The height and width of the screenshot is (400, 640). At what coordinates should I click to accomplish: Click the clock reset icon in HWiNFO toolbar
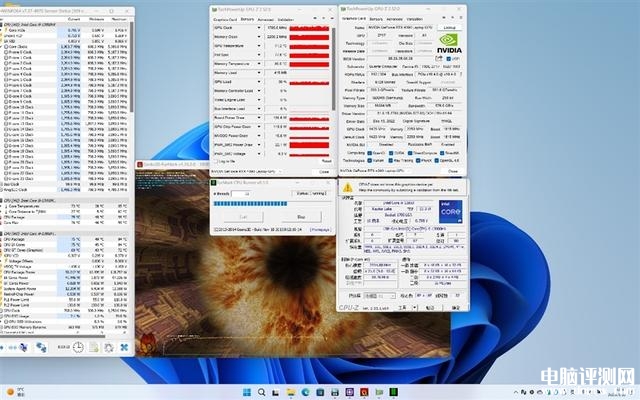[78, 347]
